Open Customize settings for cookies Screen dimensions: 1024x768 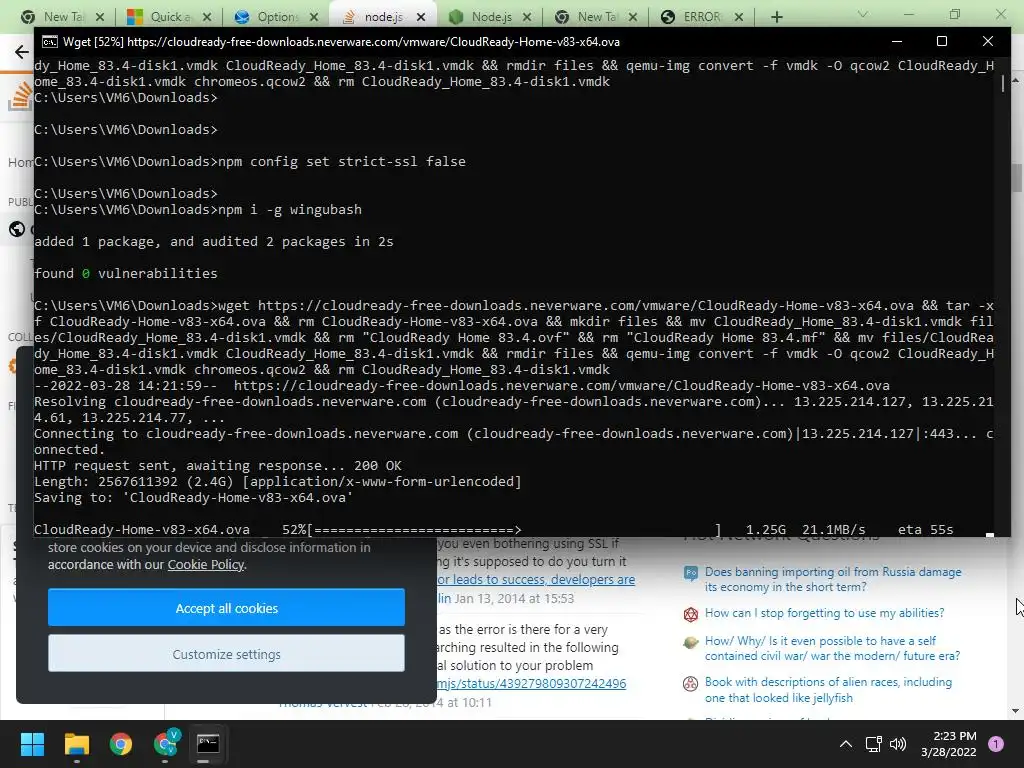[226, 654]
